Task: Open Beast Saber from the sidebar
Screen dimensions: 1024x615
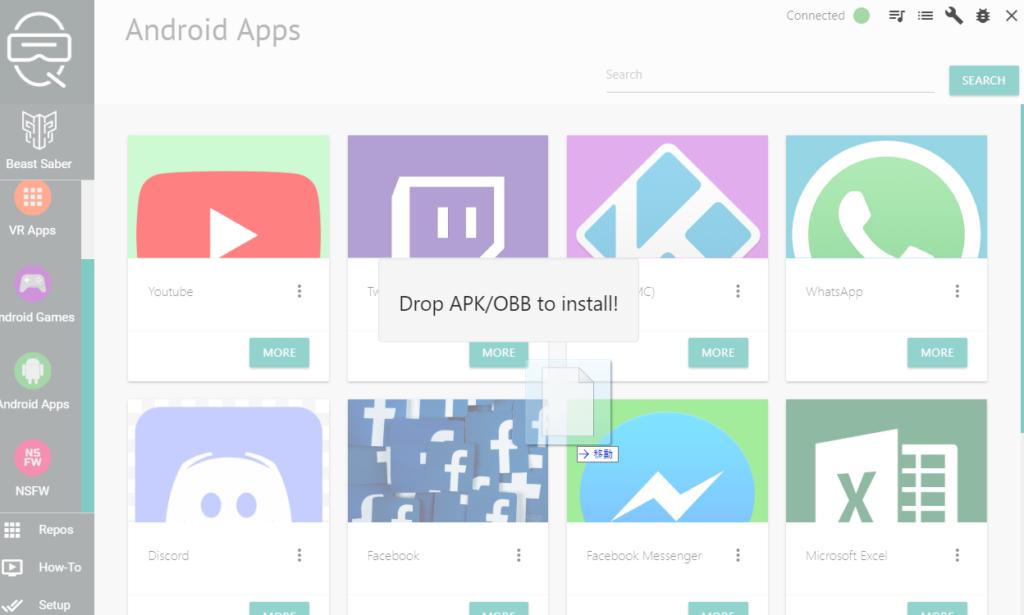Action: [39, 141]
